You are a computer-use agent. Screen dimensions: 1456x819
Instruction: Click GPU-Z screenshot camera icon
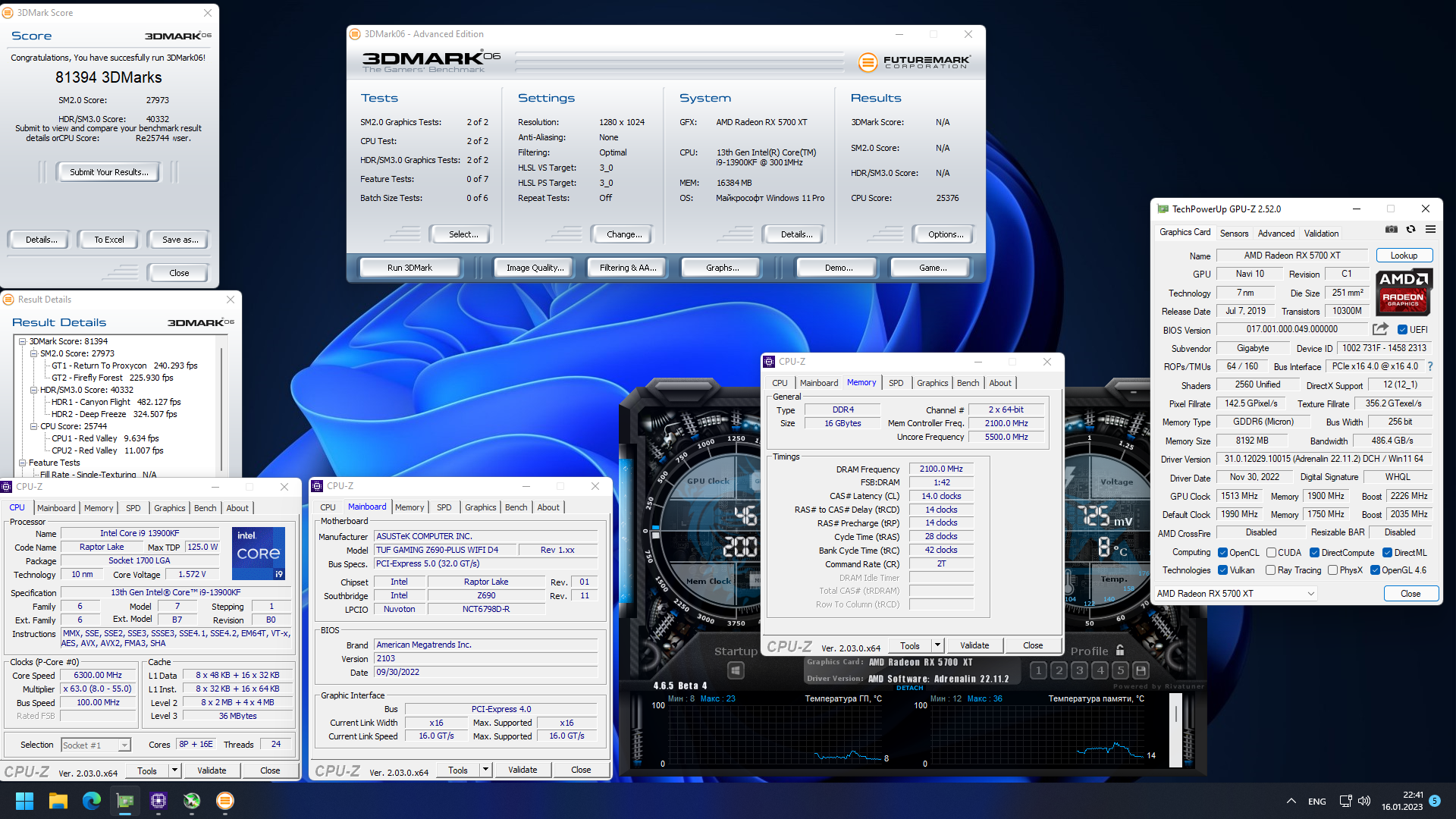1392,230
